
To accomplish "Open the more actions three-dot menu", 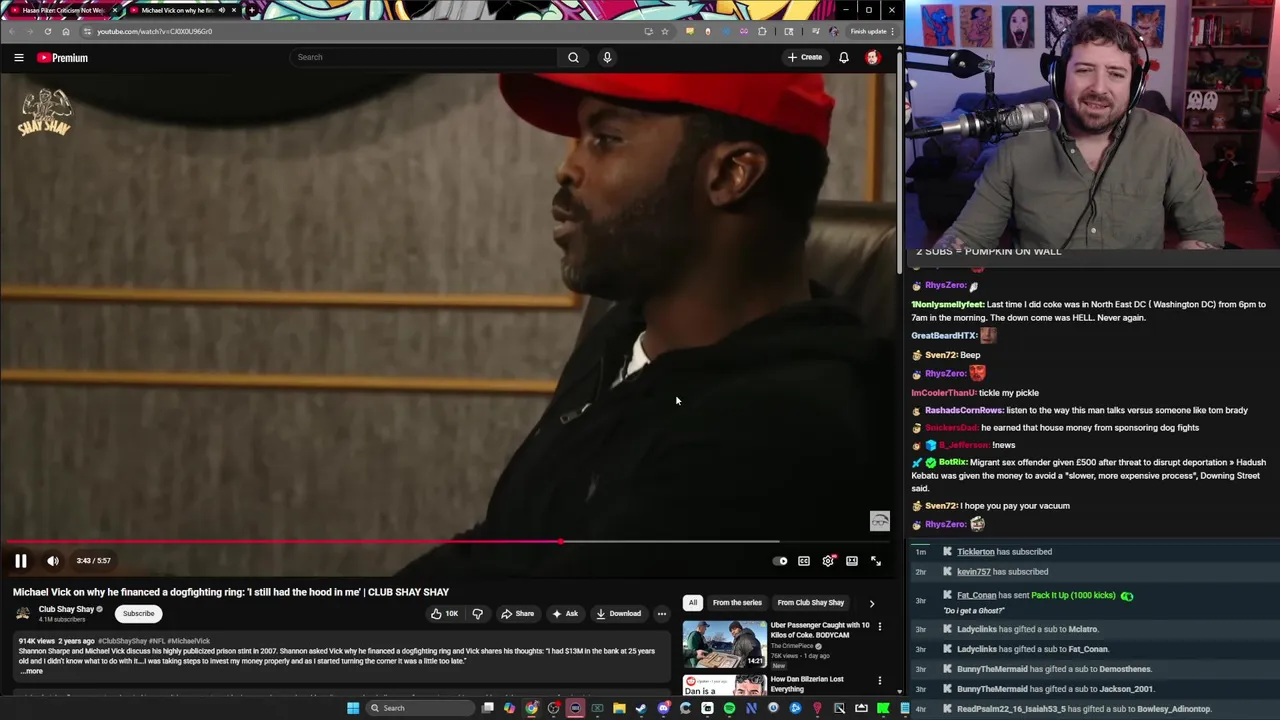I will click(661, 614).
